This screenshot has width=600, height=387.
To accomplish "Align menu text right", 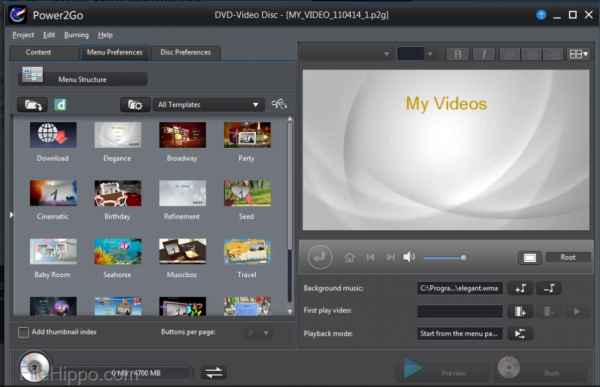I will [x=553, y=54].
